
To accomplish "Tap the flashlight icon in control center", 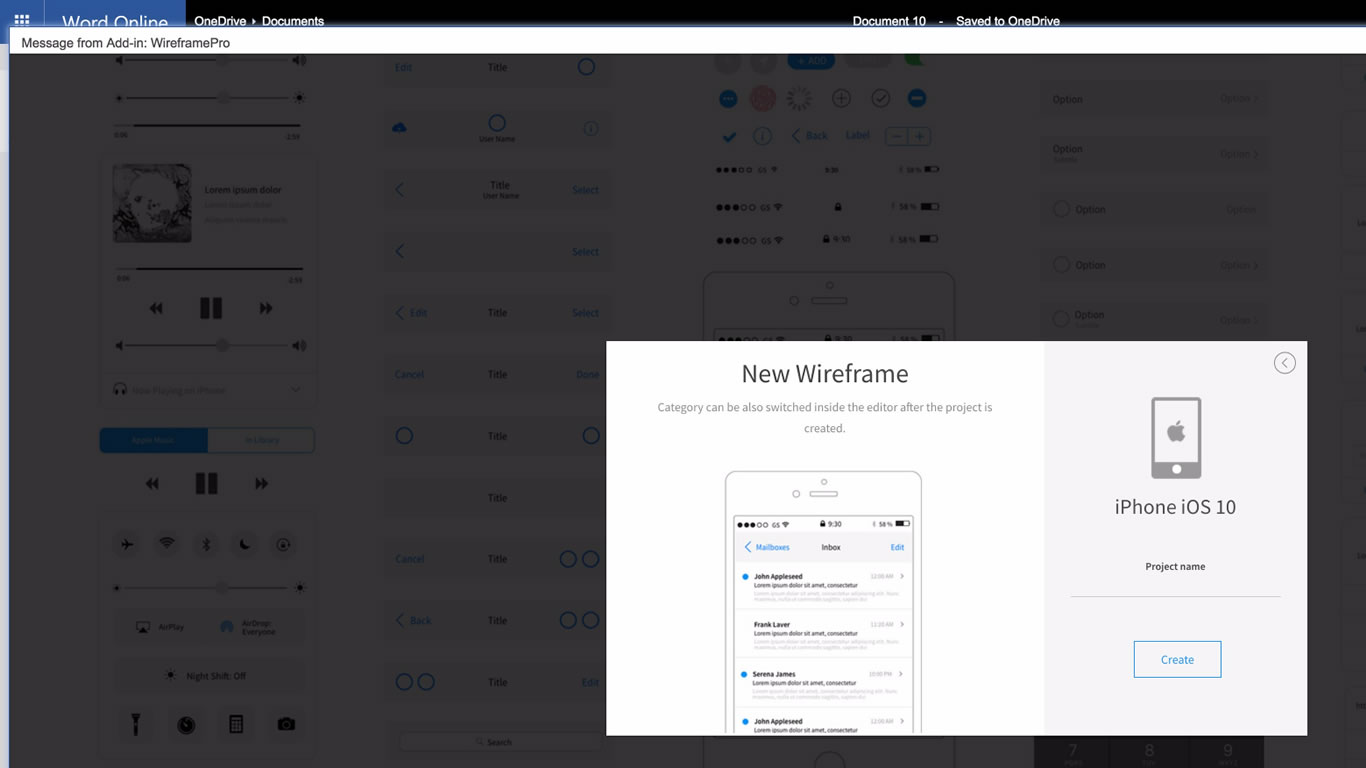I will (x=136, y=724).
